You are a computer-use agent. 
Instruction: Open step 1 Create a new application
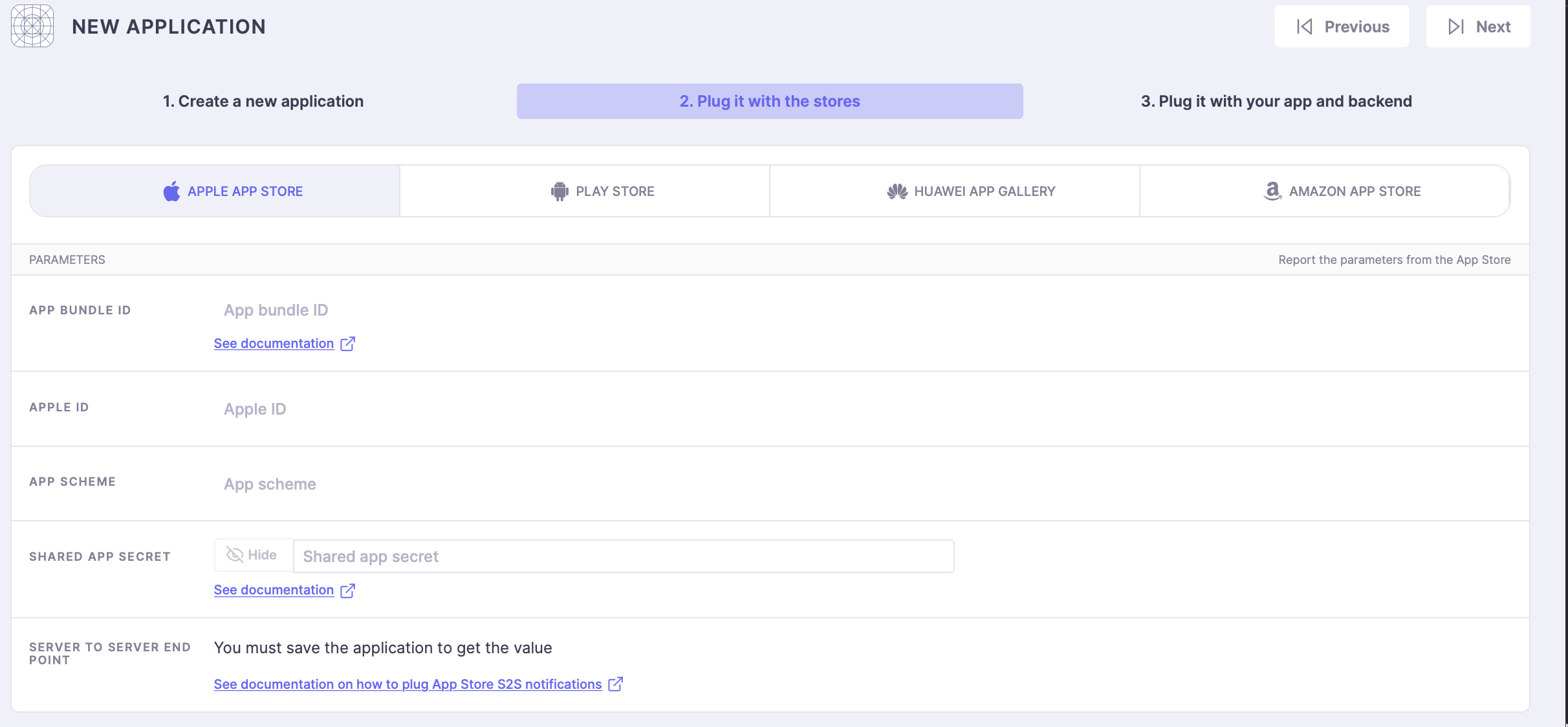[x=263, y=101]
